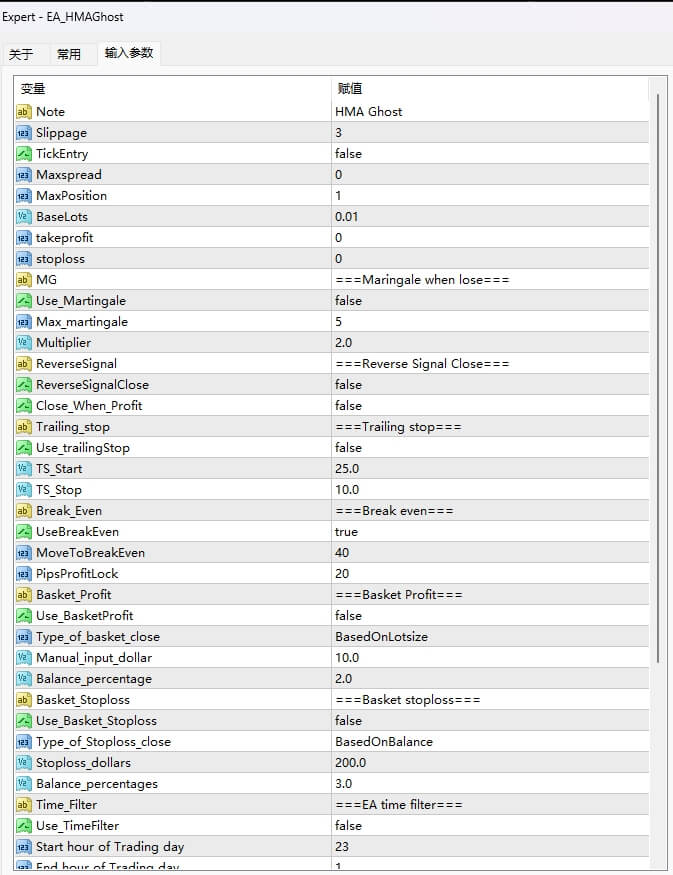Click the integer icon next to Slippage

(24, 133)
